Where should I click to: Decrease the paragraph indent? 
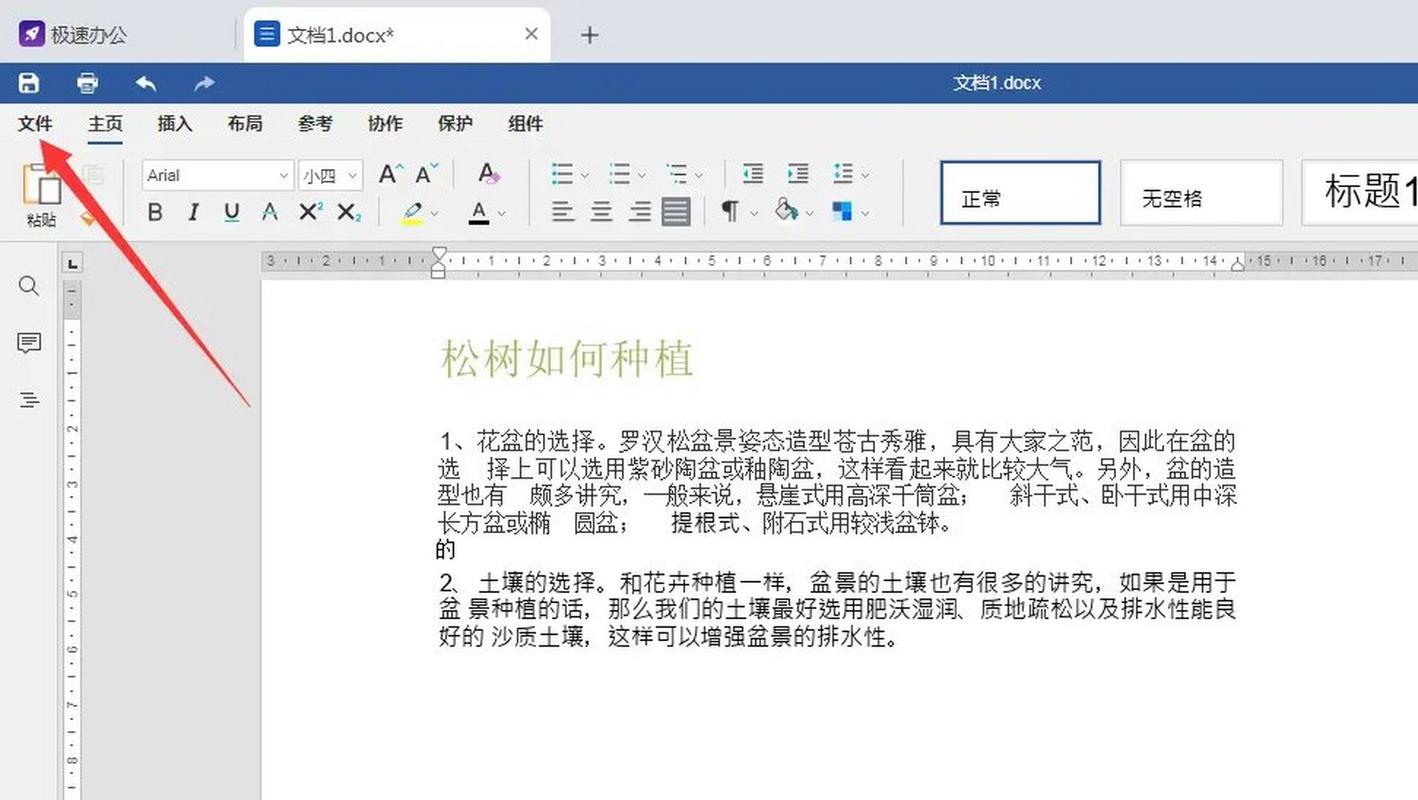[x=753, y=174]
